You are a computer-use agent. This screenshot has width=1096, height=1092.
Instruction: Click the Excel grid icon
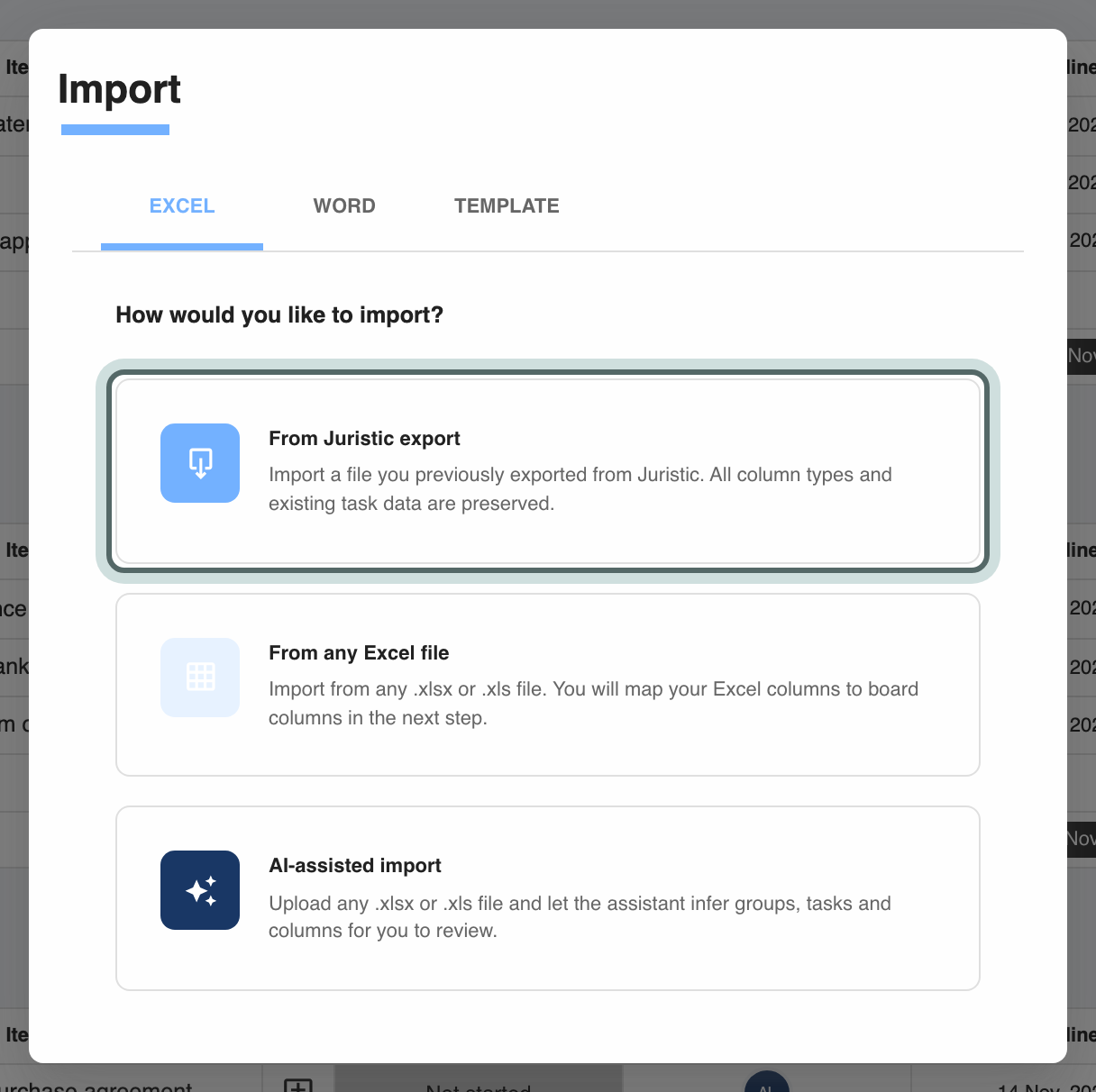pos(200,678)
